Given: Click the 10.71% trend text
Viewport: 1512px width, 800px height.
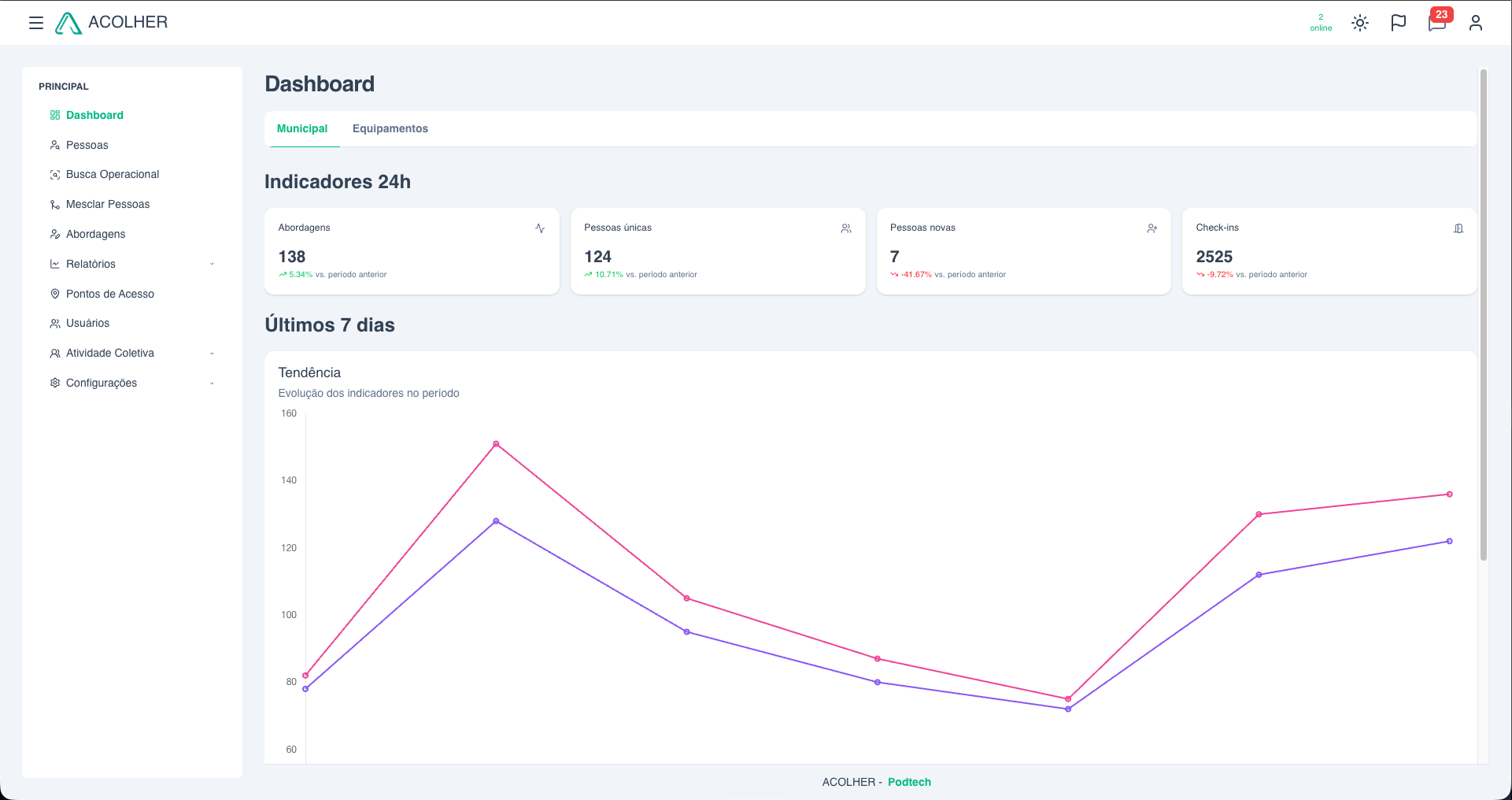Looking at the screenshot, I should 609,275.
